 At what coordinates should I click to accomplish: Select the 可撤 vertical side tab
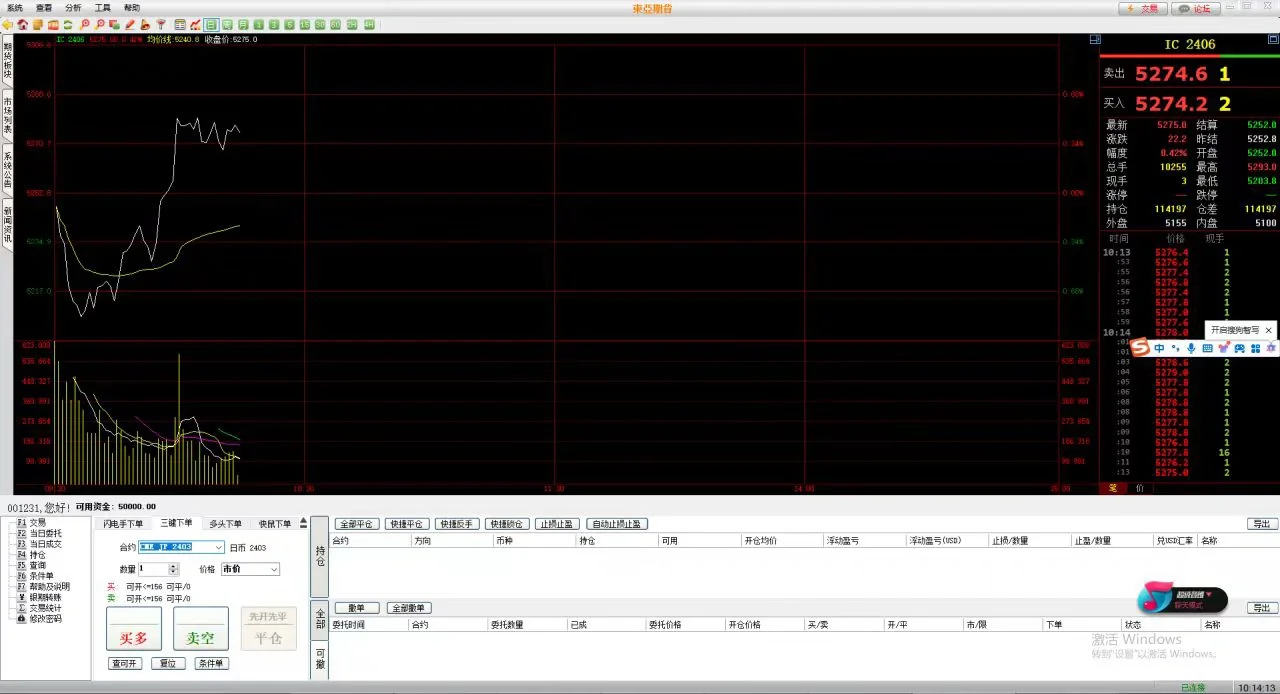[320, 660]
